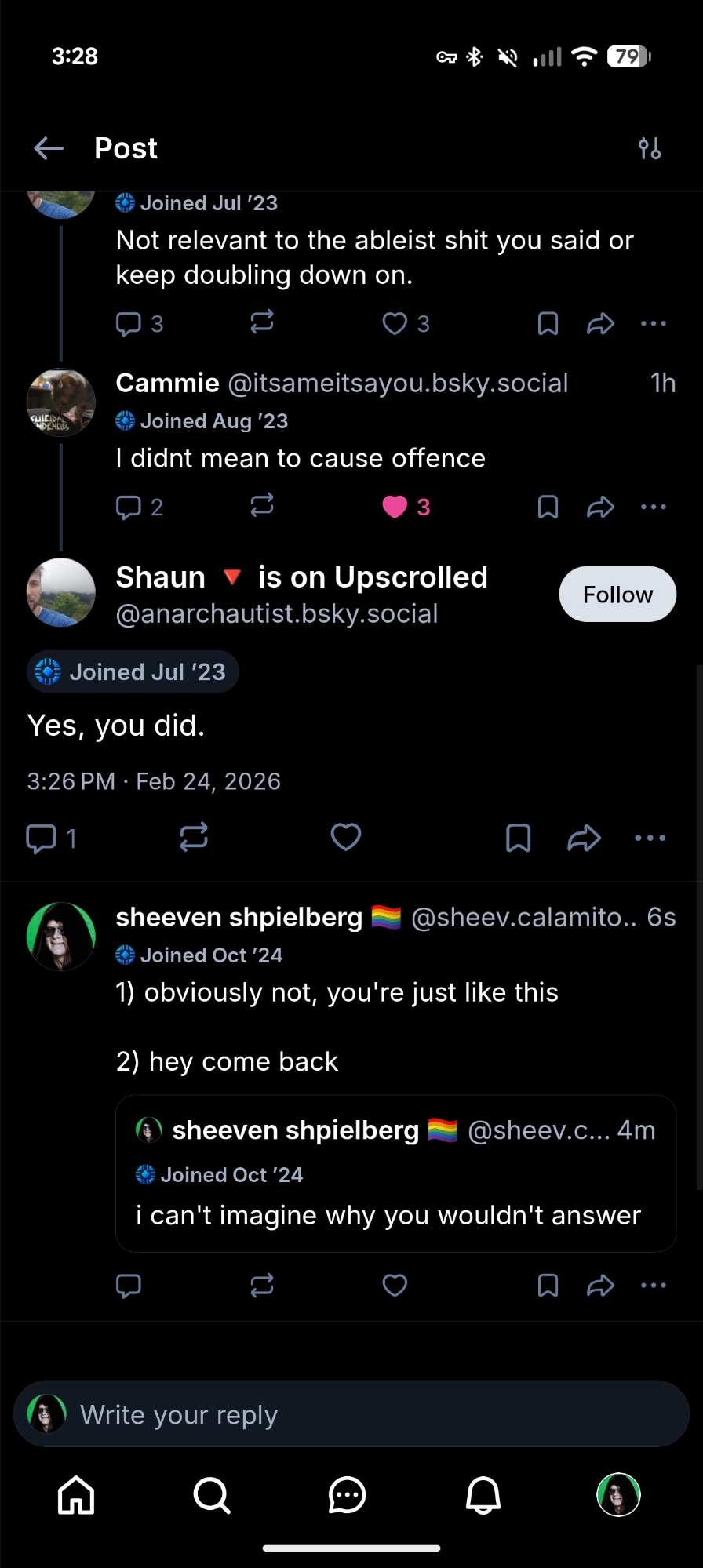Repost Shaun's "Yes, you did." post
Image resolution: width=703 pixels, height=1568 pixels.
[x=194, y=838]
